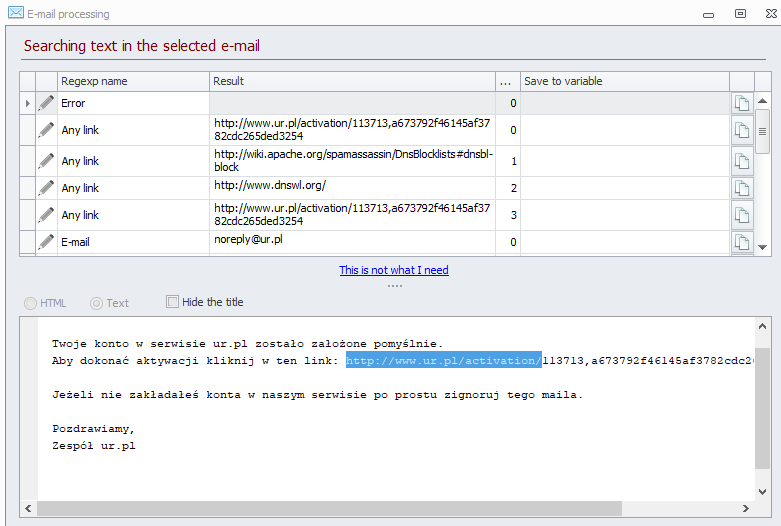Click the vertical scrollbar thumb of e-mail body
Screen dimensions: 781x526
click(762, 408)
